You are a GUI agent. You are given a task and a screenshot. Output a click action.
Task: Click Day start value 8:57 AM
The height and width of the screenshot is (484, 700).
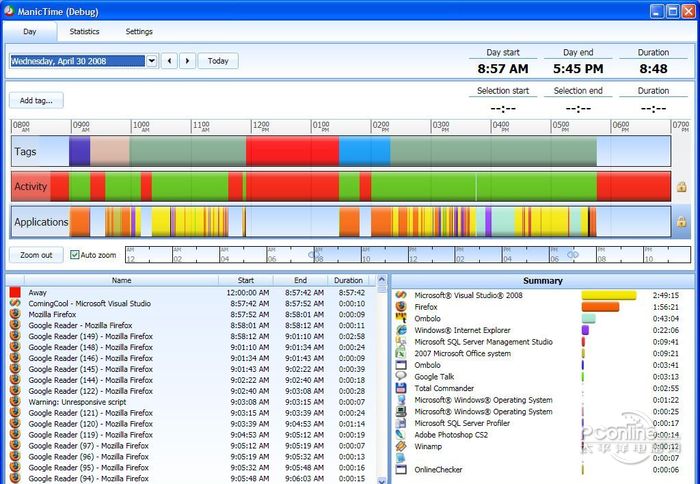[x=503, y=69]
